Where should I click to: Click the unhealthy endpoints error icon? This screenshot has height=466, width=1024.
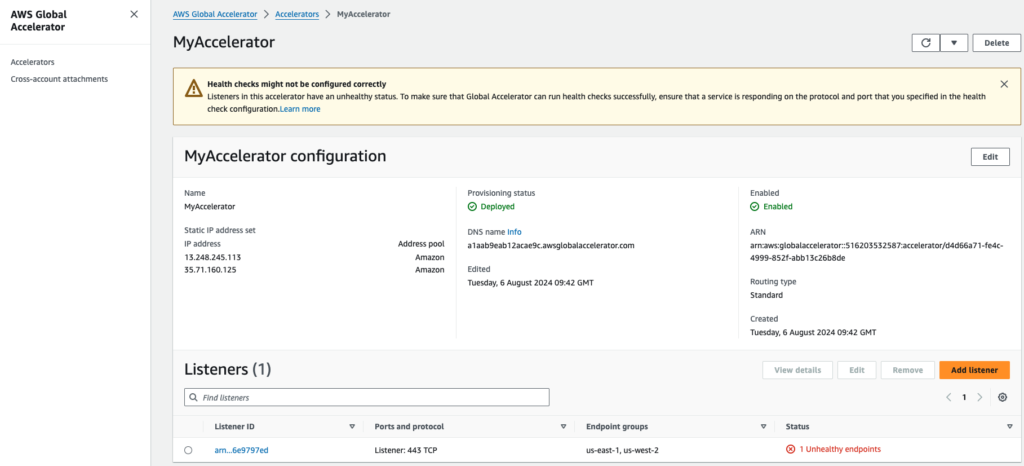pyautogui.click(x=790, y=450)
